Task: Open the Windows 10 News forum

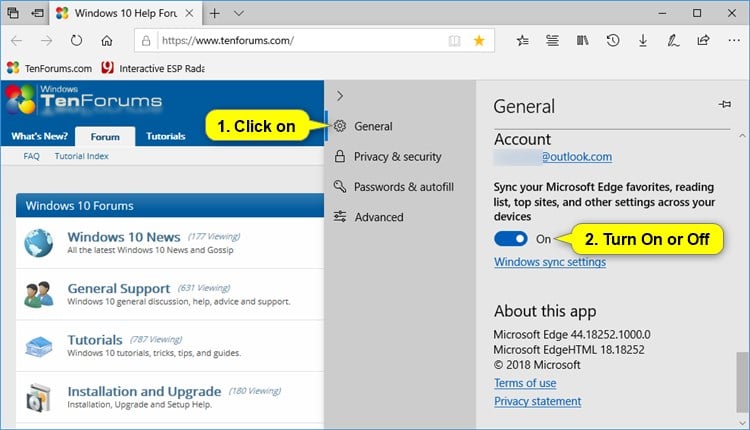Action: click(124, 237)
